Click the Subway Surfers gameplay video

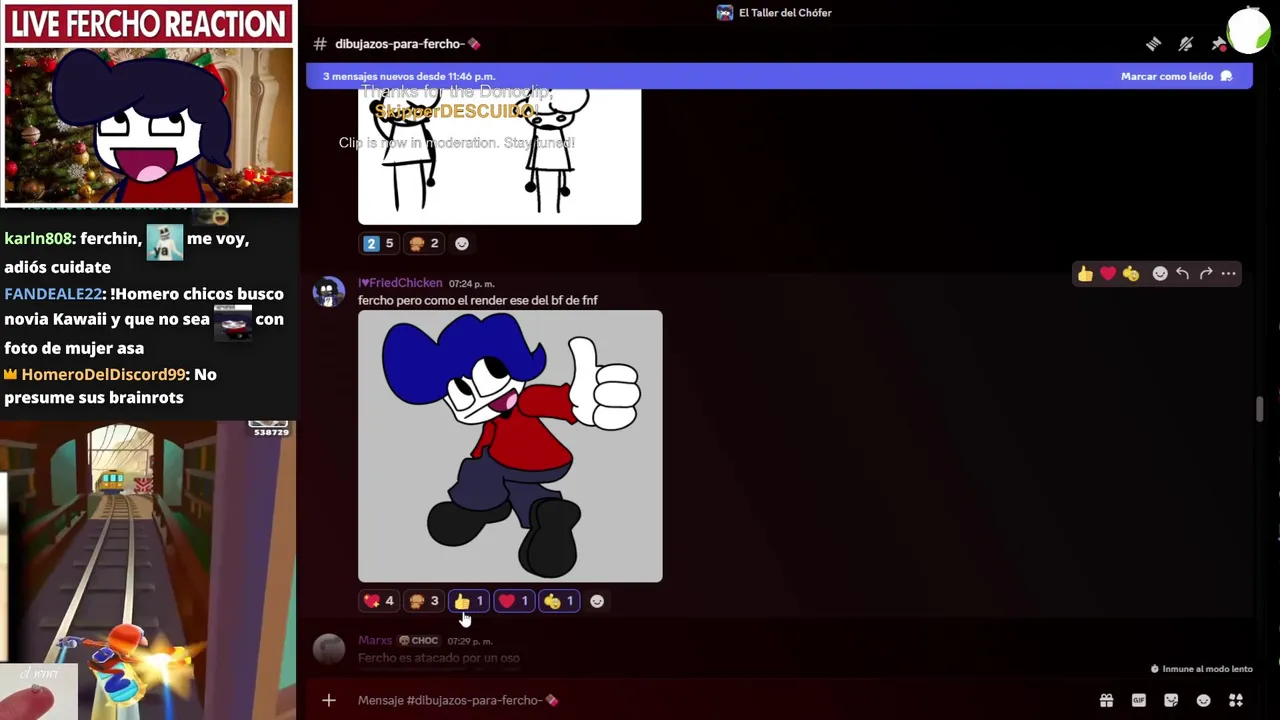148,570
